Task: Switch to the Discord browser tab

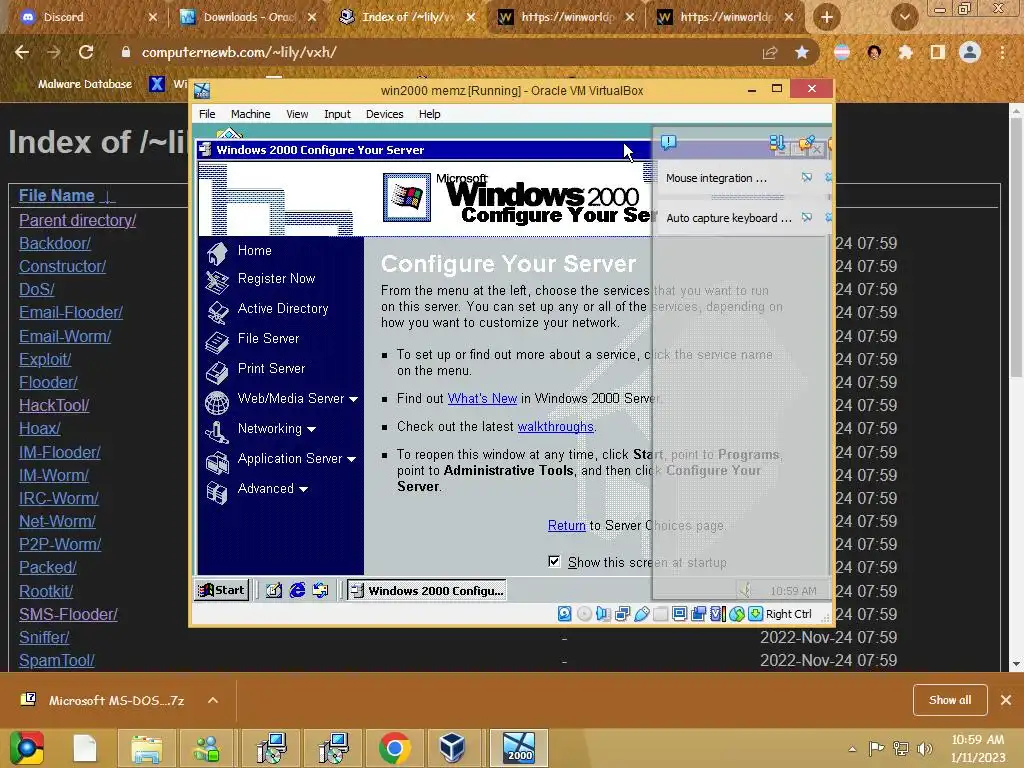Action: (x=88, y=18)
